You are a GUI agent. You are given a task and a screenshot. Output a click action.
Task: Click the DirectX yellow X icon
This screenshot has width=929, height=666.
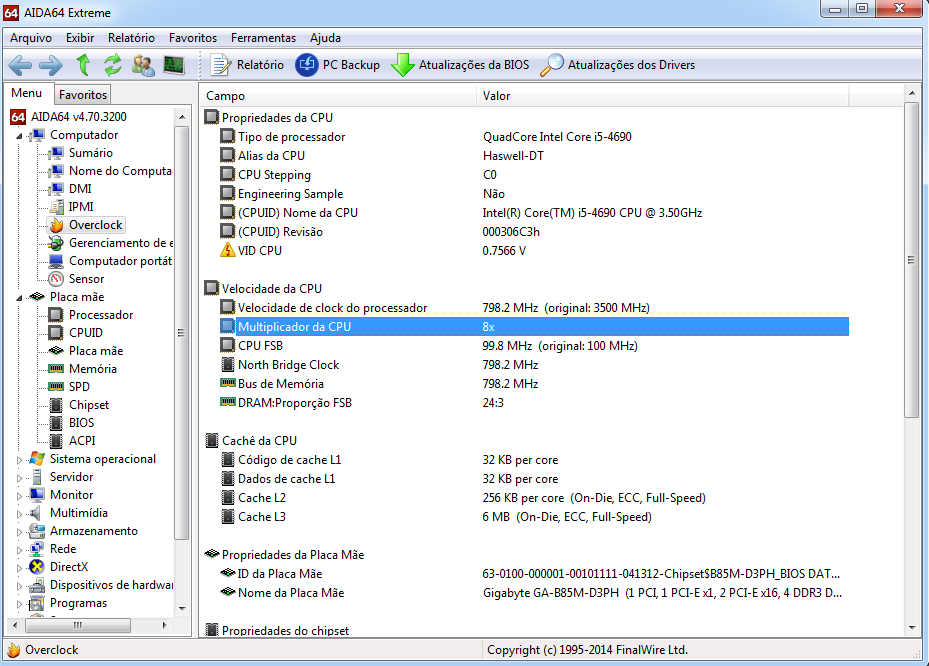(x=37, y=567)
